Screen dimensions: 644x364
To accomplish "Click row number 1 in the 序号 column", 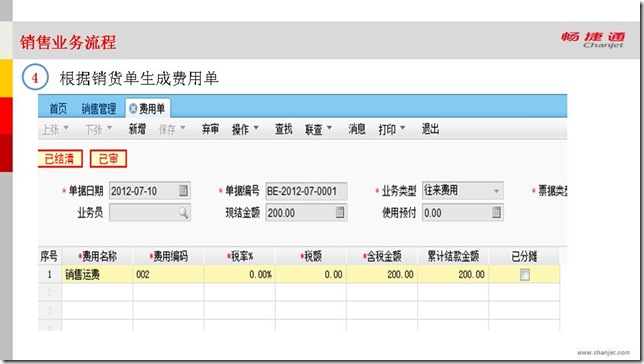I will click(50, 274).
